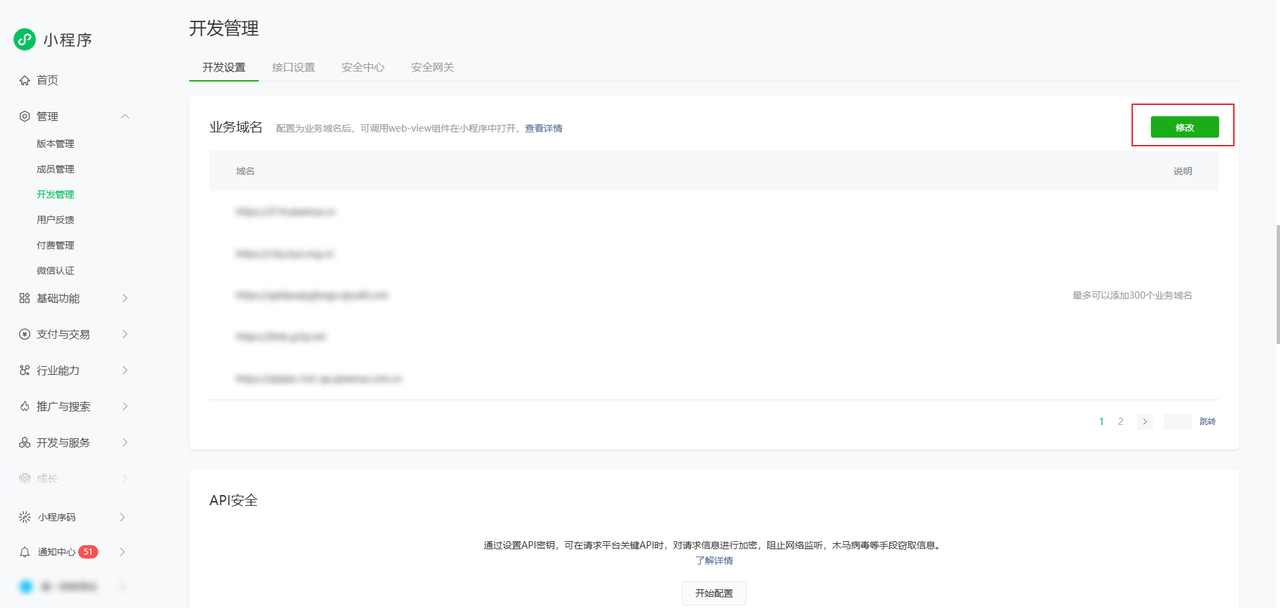Click the 小程序 logo icon

[25, 40]
